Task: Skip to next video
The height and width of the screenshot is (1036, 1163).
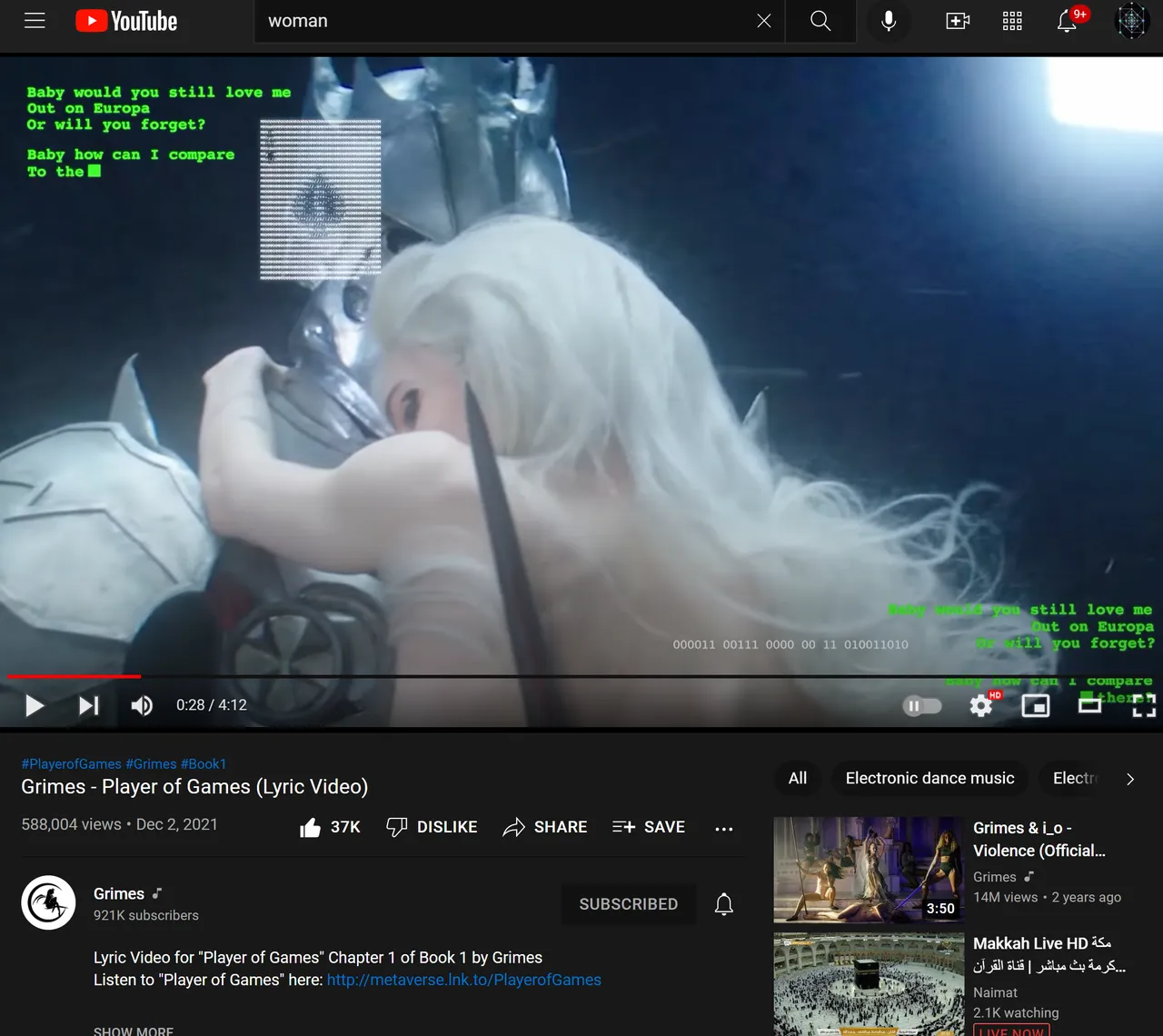Action: (88, 705)
